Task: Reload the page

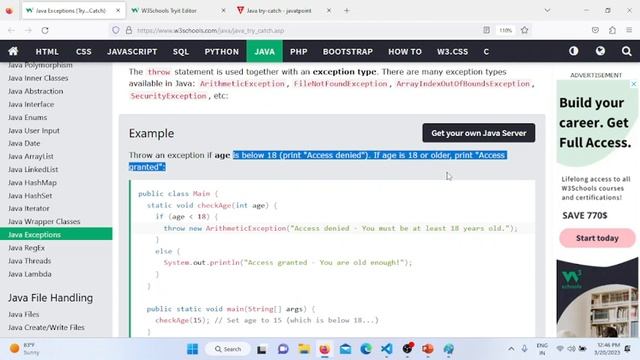Action: click(45, 30)
